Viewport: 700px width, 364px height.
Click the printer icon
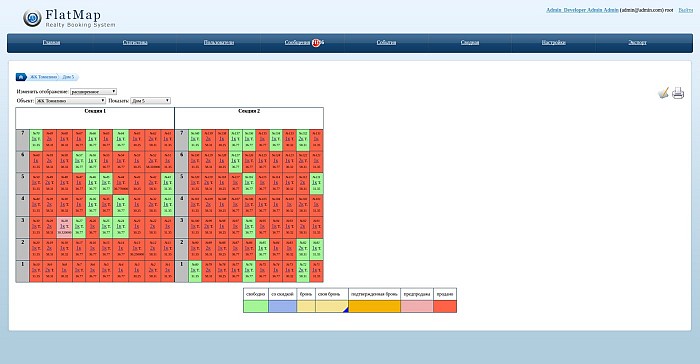point(678,93)
